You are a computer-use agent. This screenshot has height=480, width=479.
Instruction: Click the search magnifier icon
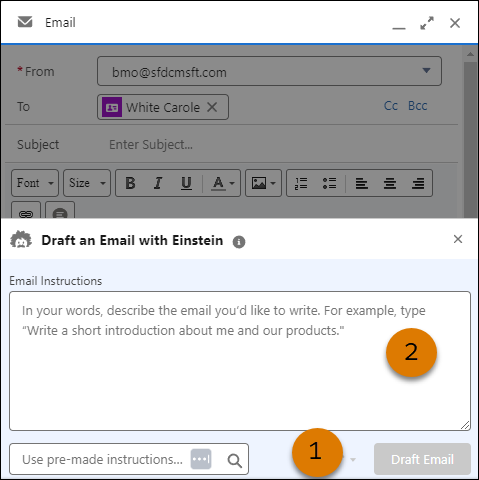pos(235,461)
